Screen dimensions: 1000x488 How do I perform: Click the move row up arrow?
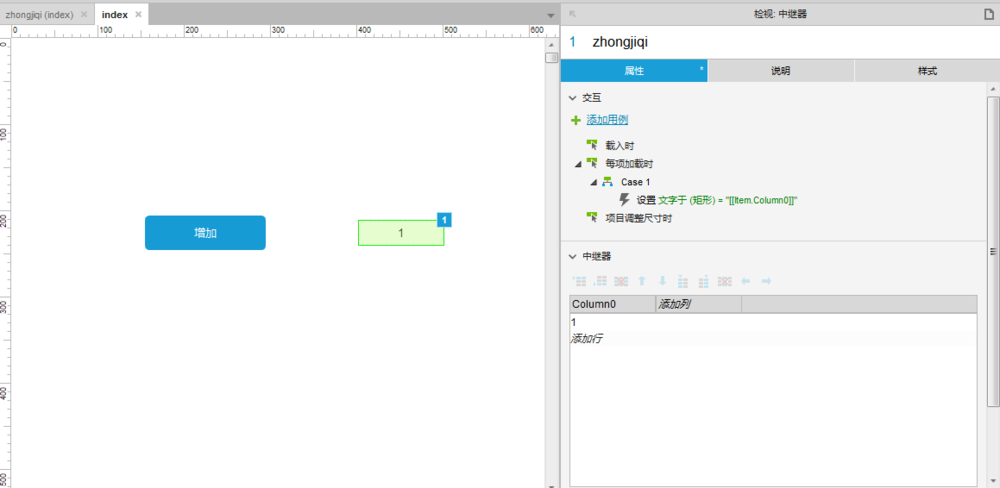click(x=642, y=281)
